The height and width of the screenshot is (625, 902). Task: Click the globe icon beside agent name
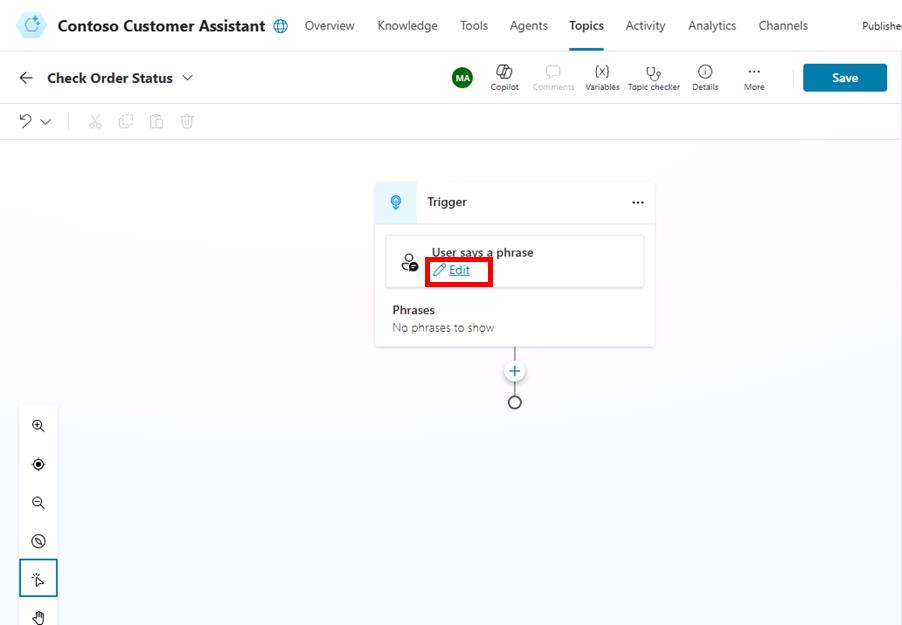pos(280,26)
